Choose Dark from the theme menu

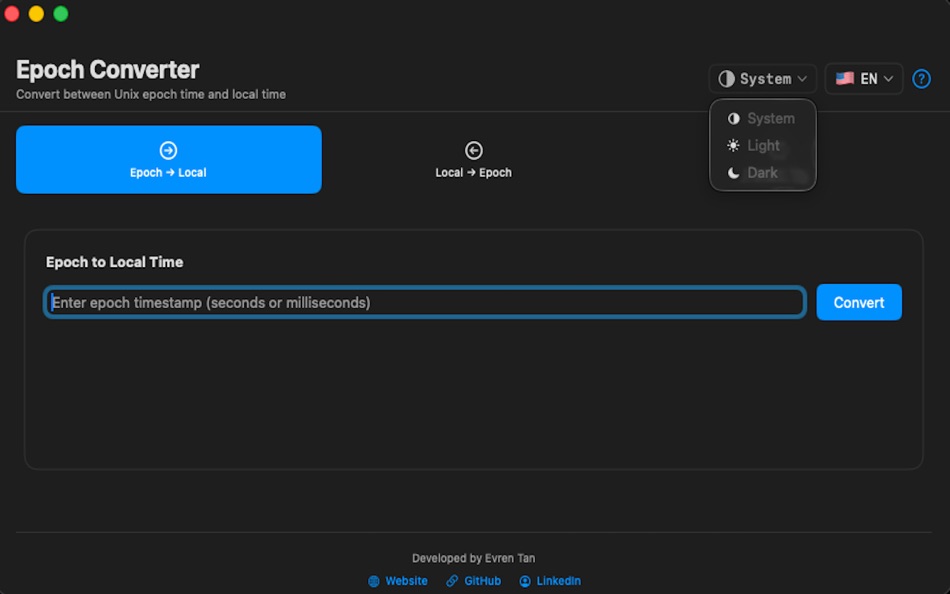point(762,172)
